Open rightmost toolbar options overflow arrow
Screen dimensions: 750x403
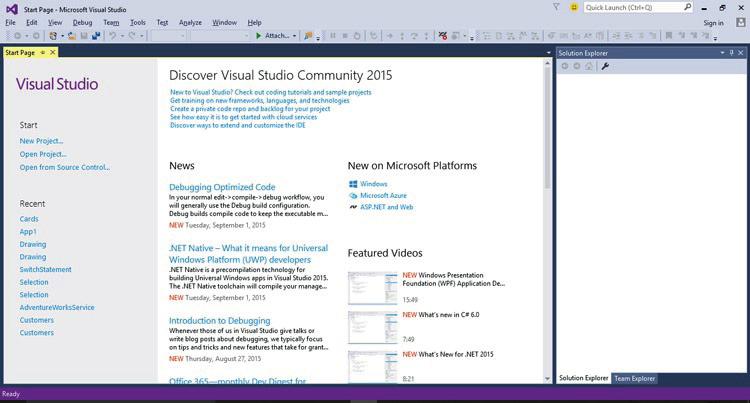pos(715,38)
